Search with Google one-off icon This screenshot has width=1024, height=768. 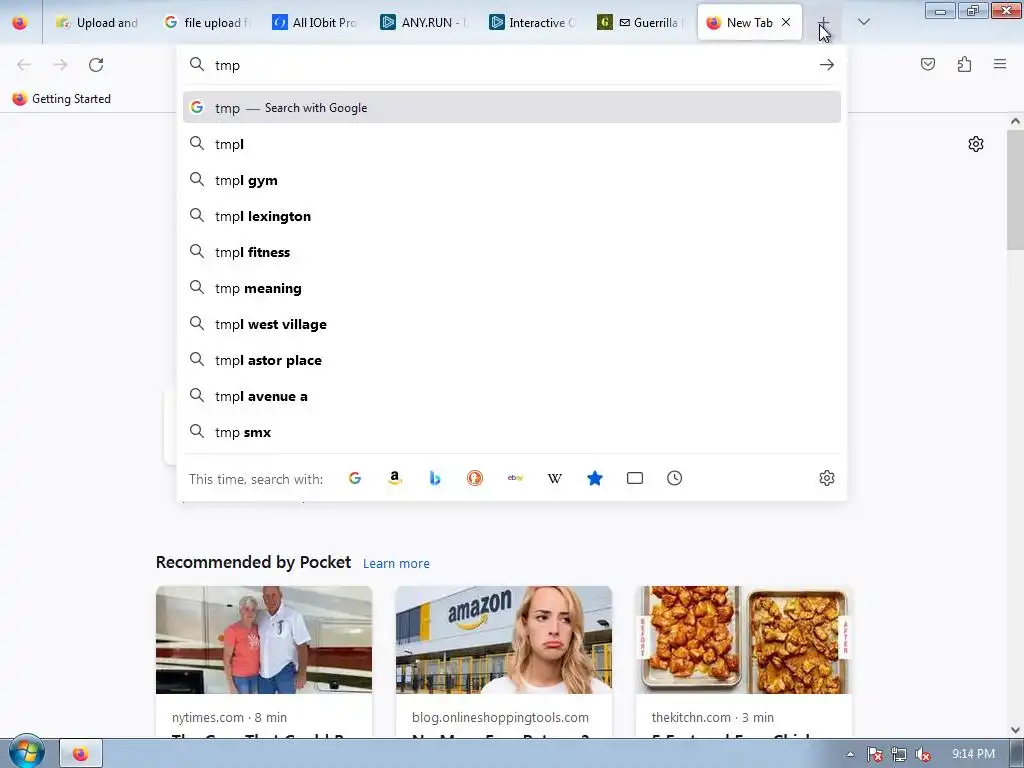pyautogui.click(x=355, y=478)
